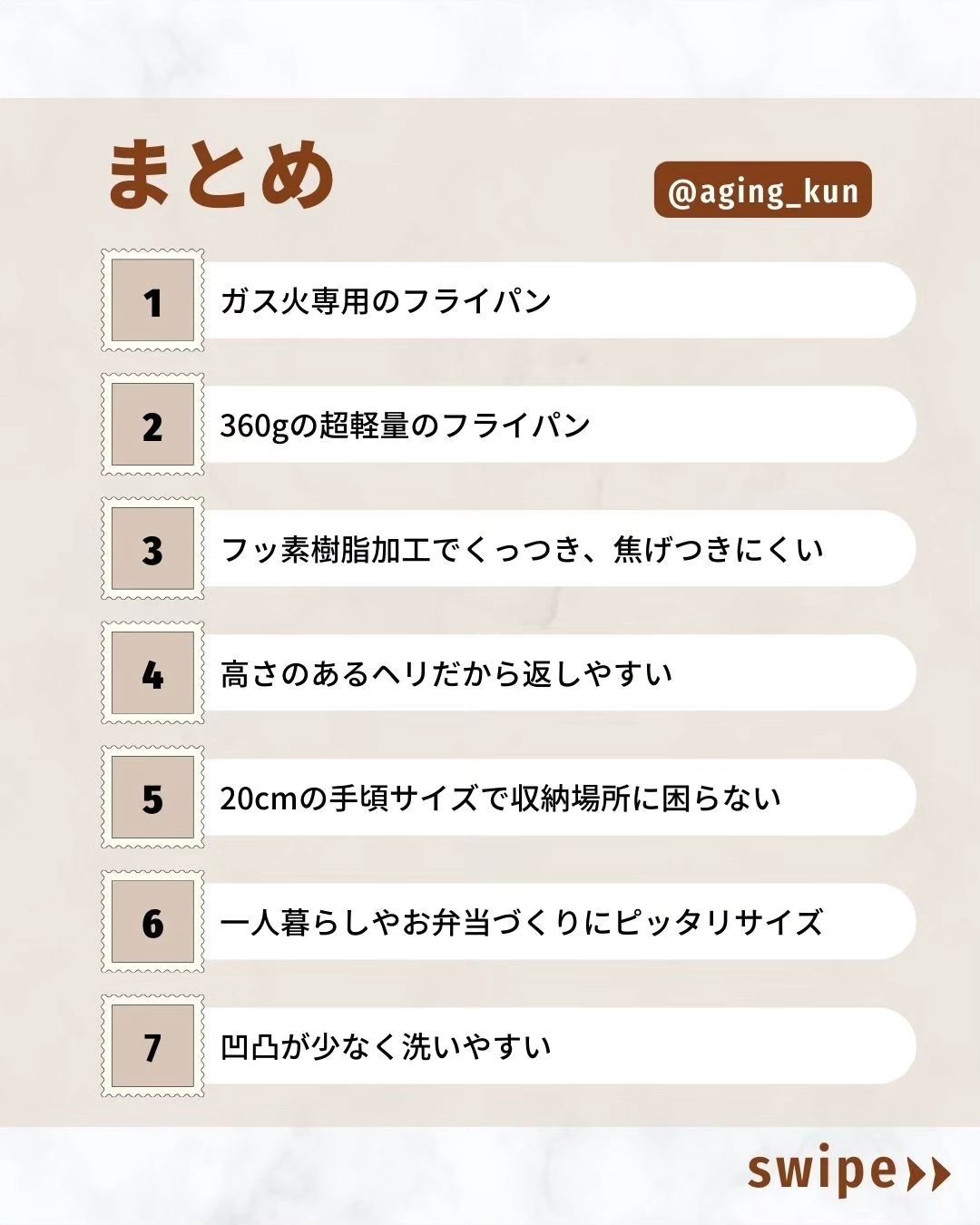Select the 高さのあるヘリだから返しやすい item
This screenshot has height=1225, width=980.
tap(446, 674)
